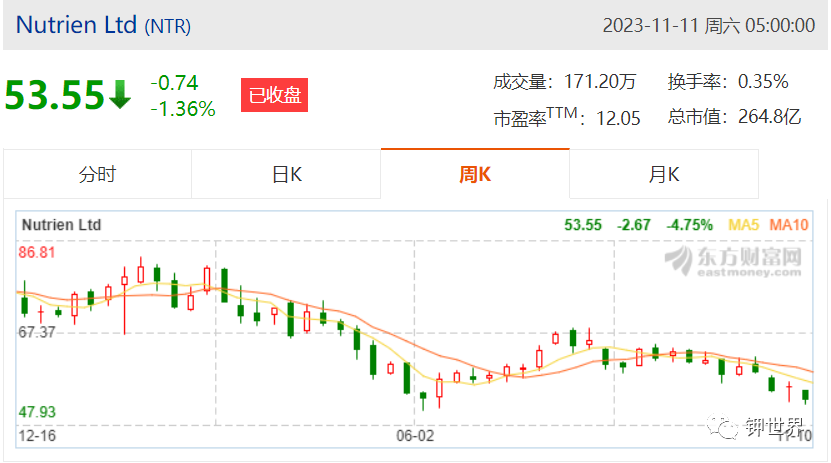Viewport: 831px width, 463px height.
Task: Switch to the 月K tab
Action: tap(664, 174)
